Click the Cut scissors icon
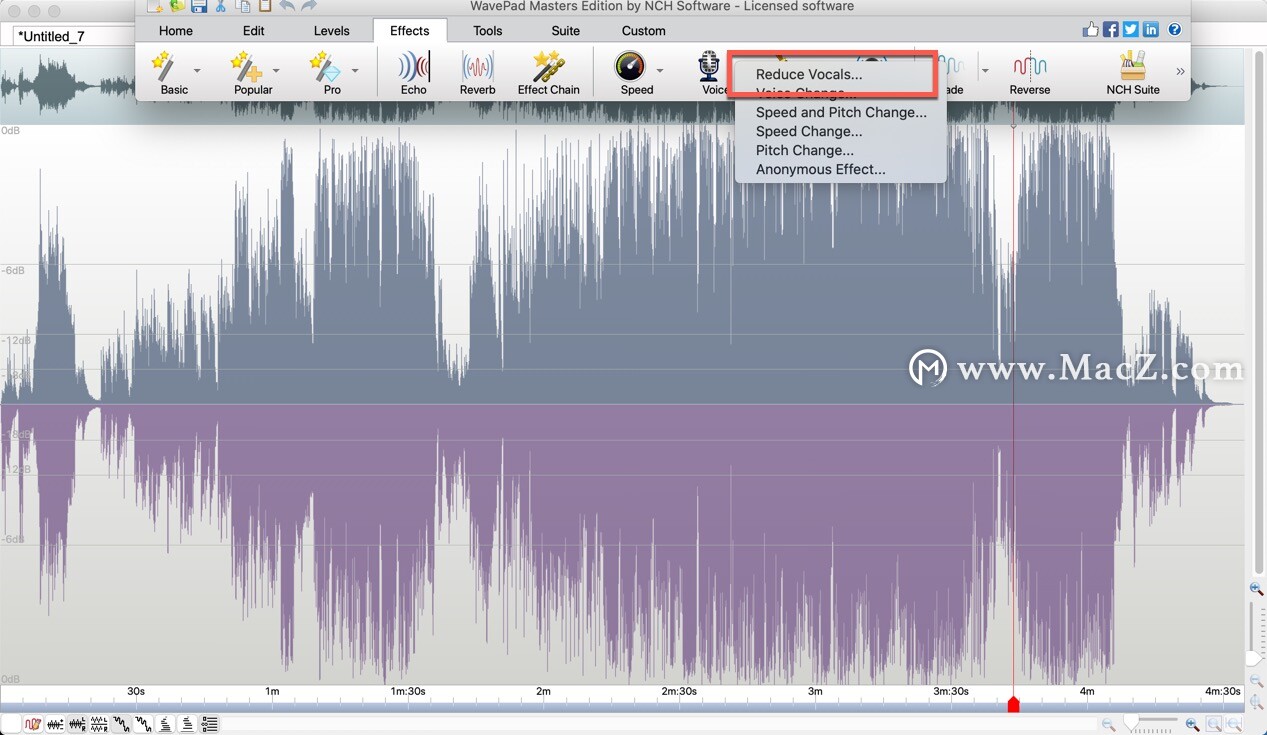 [x=221, y=6]
